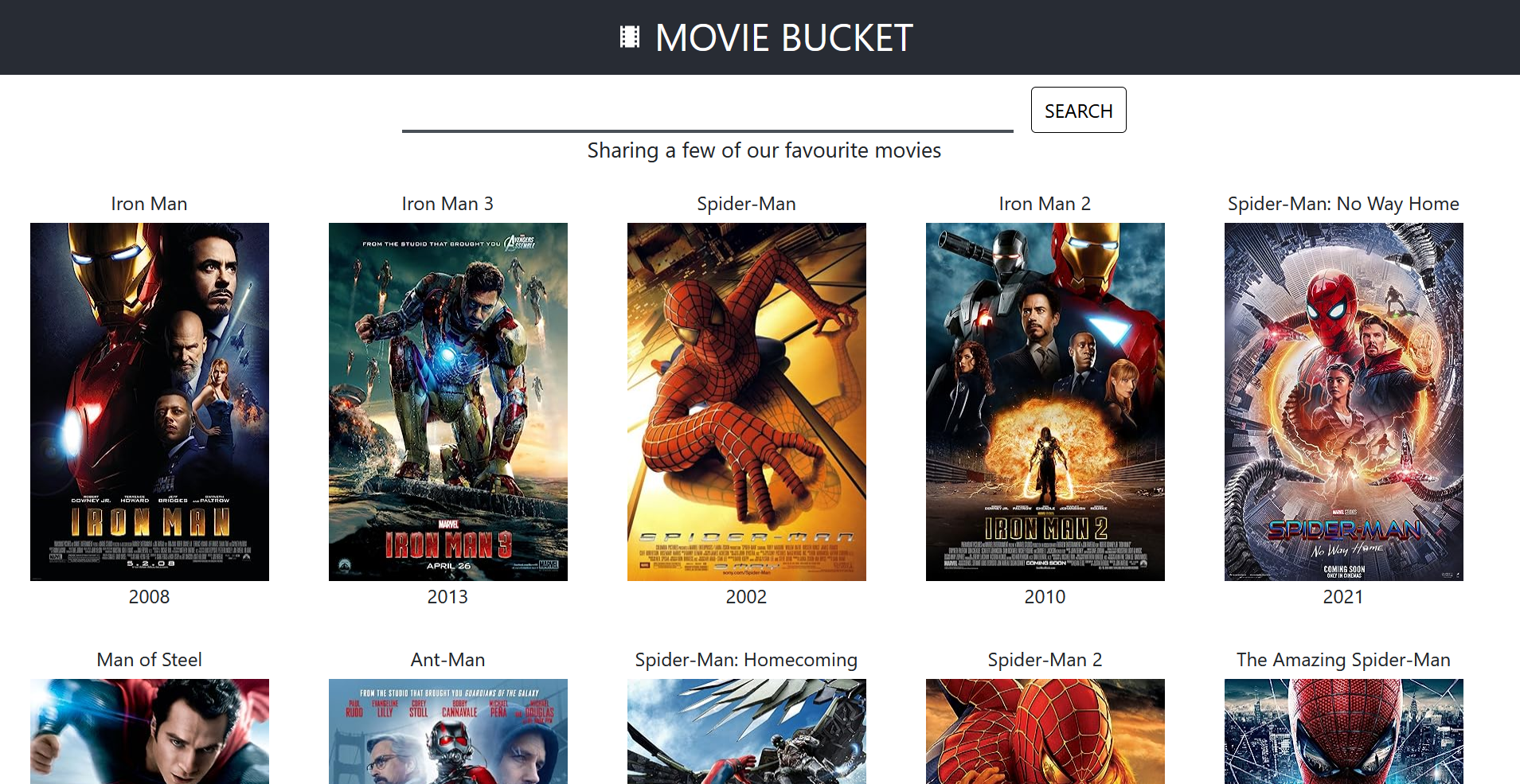Click the year 2002 under Spider-Man
The image size is (1520, 784).
746,597
